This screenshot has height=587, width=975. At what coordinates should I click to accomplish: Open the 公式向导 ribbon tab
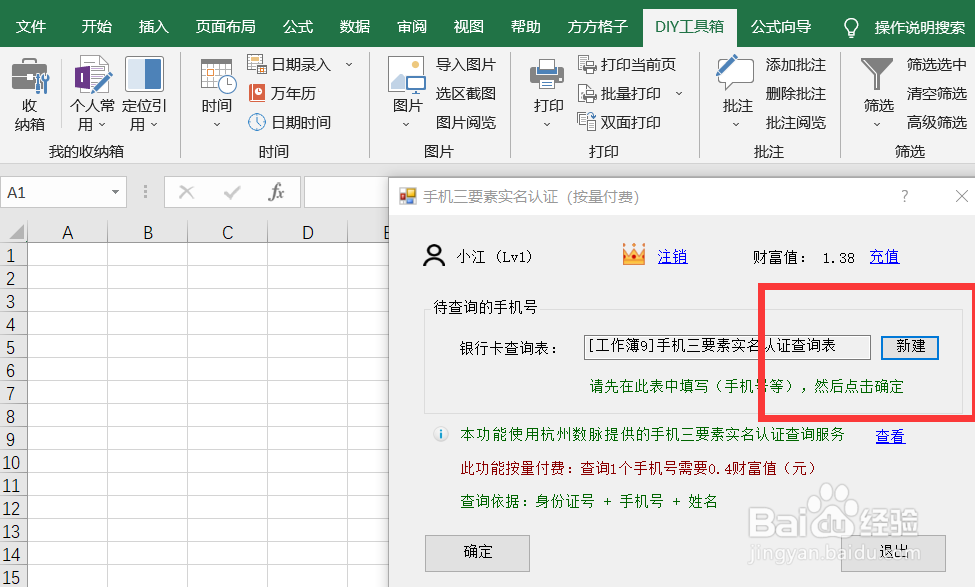click(x=783, y=27)
